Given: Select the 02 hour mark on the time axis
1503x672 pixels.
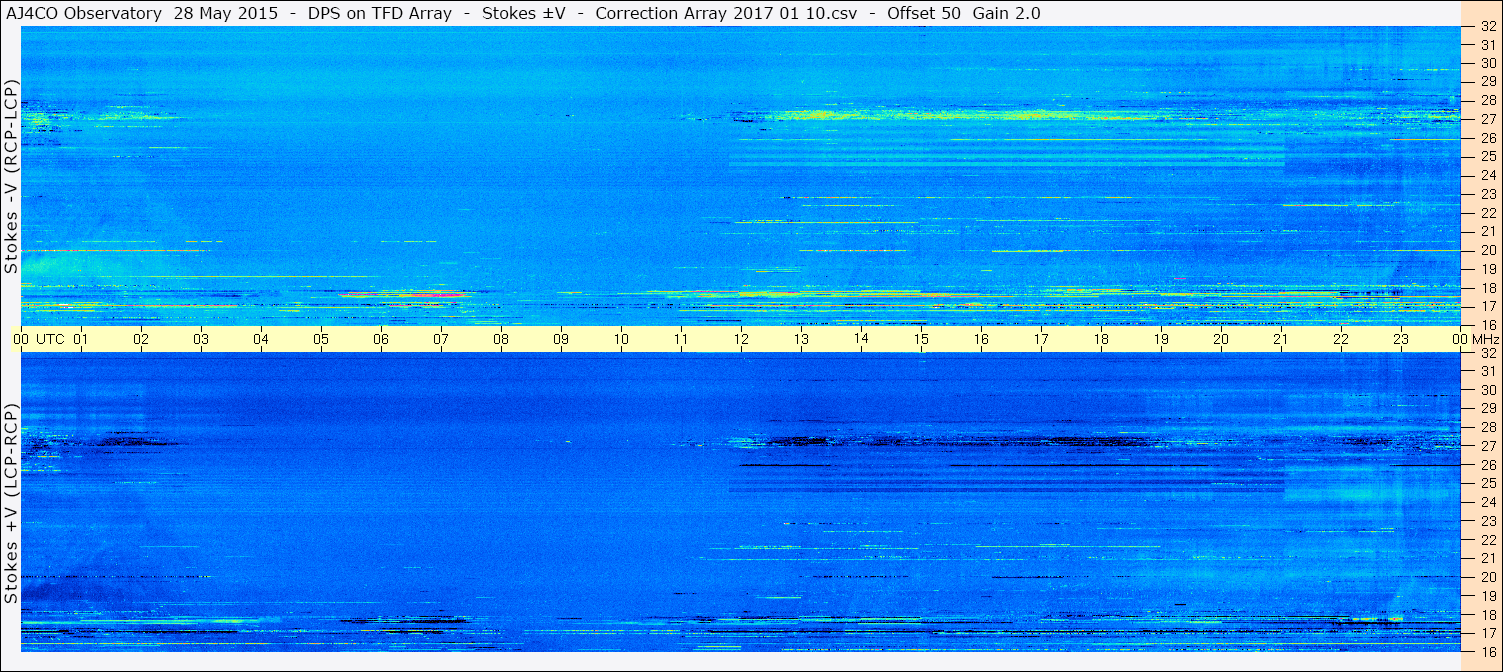Looking at the screenshot, I should 141,339.
